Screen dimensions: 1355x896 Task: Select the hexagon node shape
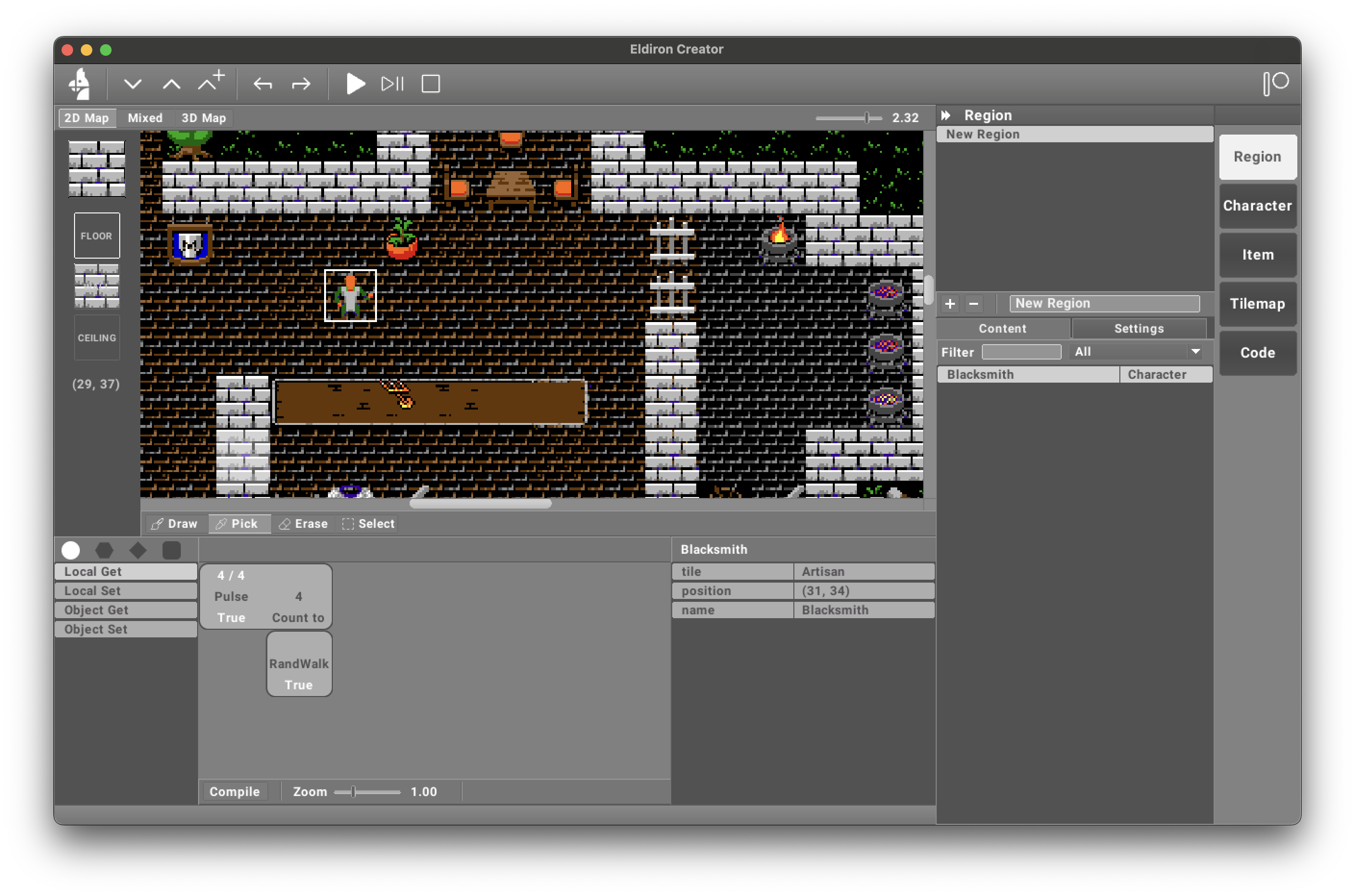[104, 550]
